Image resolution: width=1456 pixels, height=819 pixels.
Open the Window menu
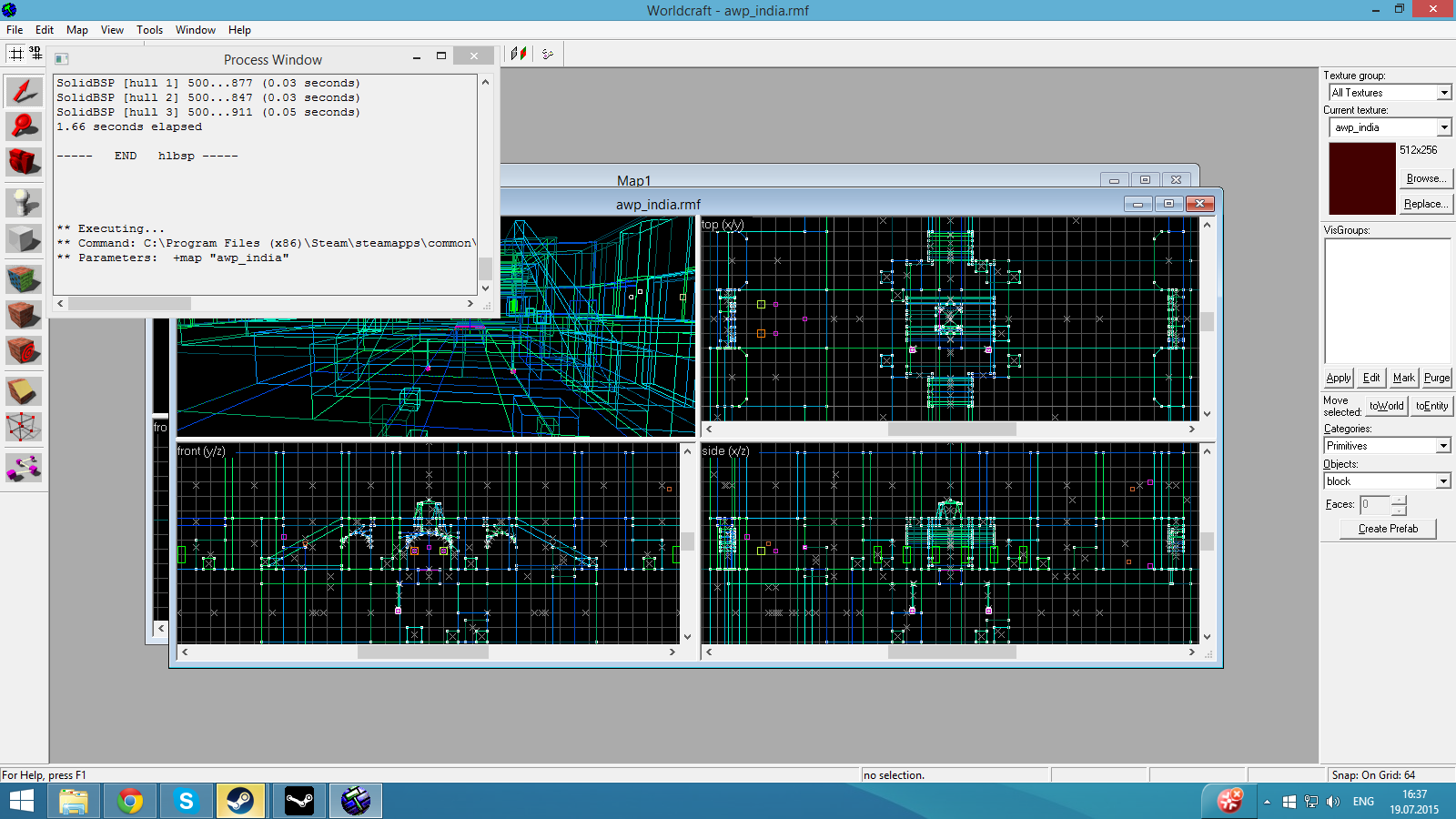[x=196, y=30]
